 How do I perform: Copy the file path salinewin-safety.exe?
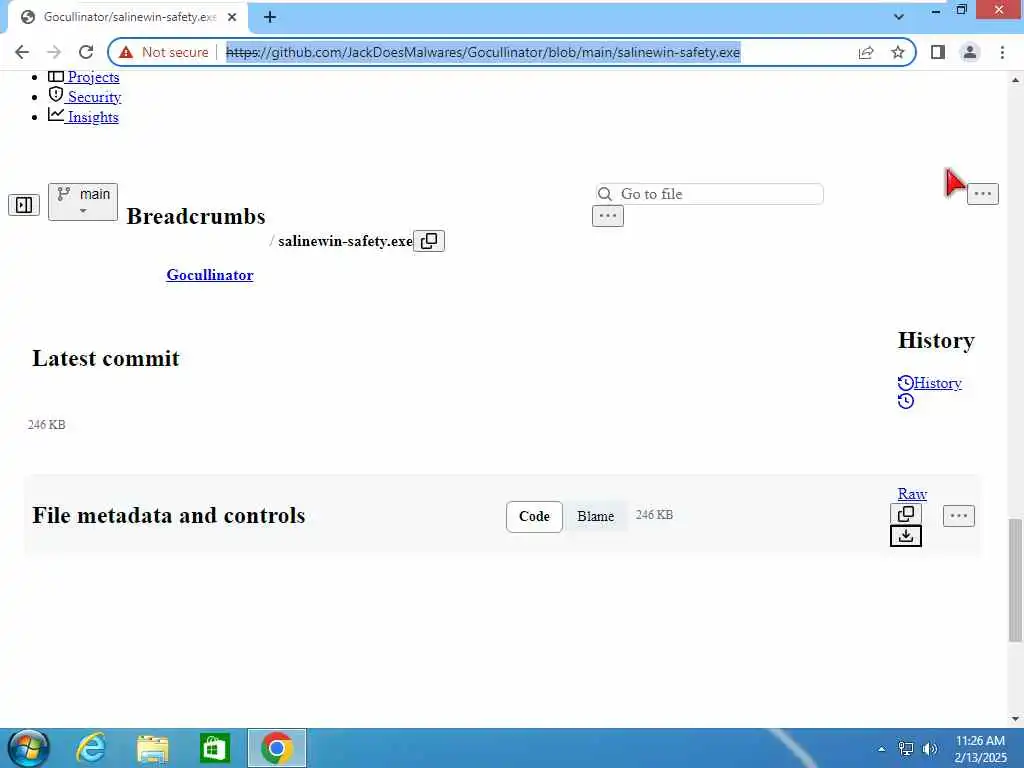click(x=429, y=241)
